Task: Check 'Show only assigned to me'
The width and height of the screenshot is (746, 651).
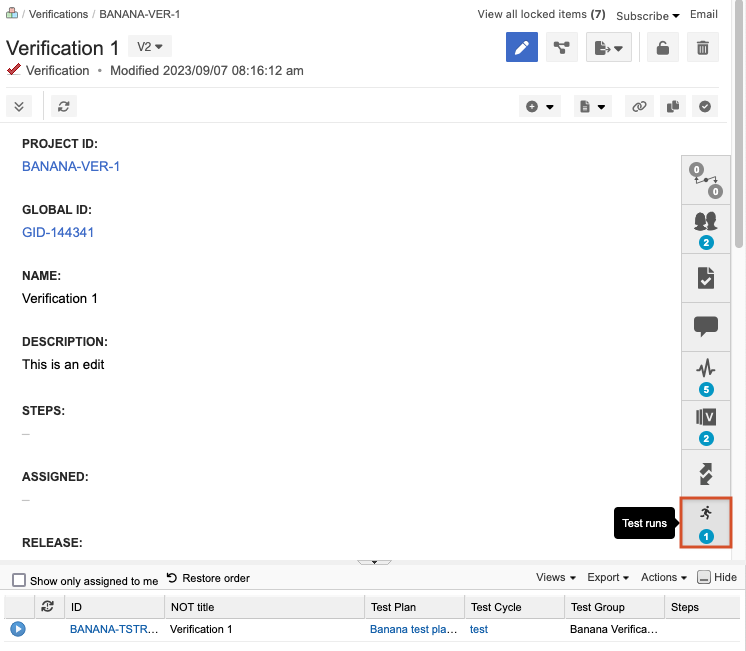Action: (19, 580)
